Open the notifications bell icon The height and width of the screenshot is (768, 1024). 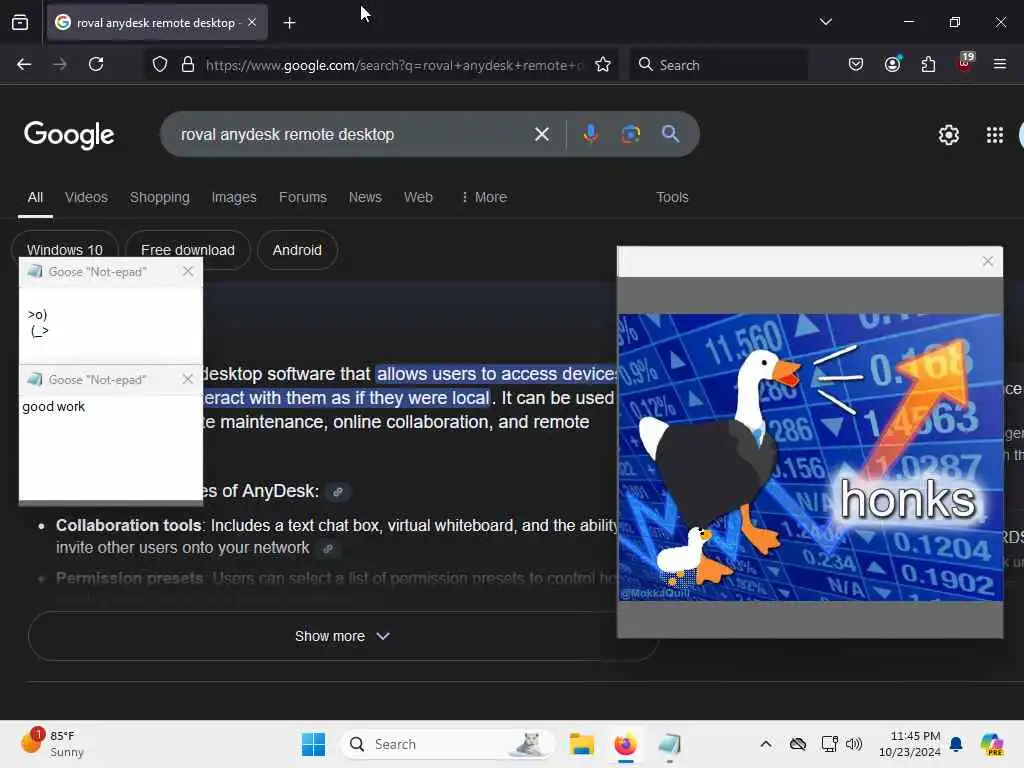pyautogui.click(x=956, y=744)
